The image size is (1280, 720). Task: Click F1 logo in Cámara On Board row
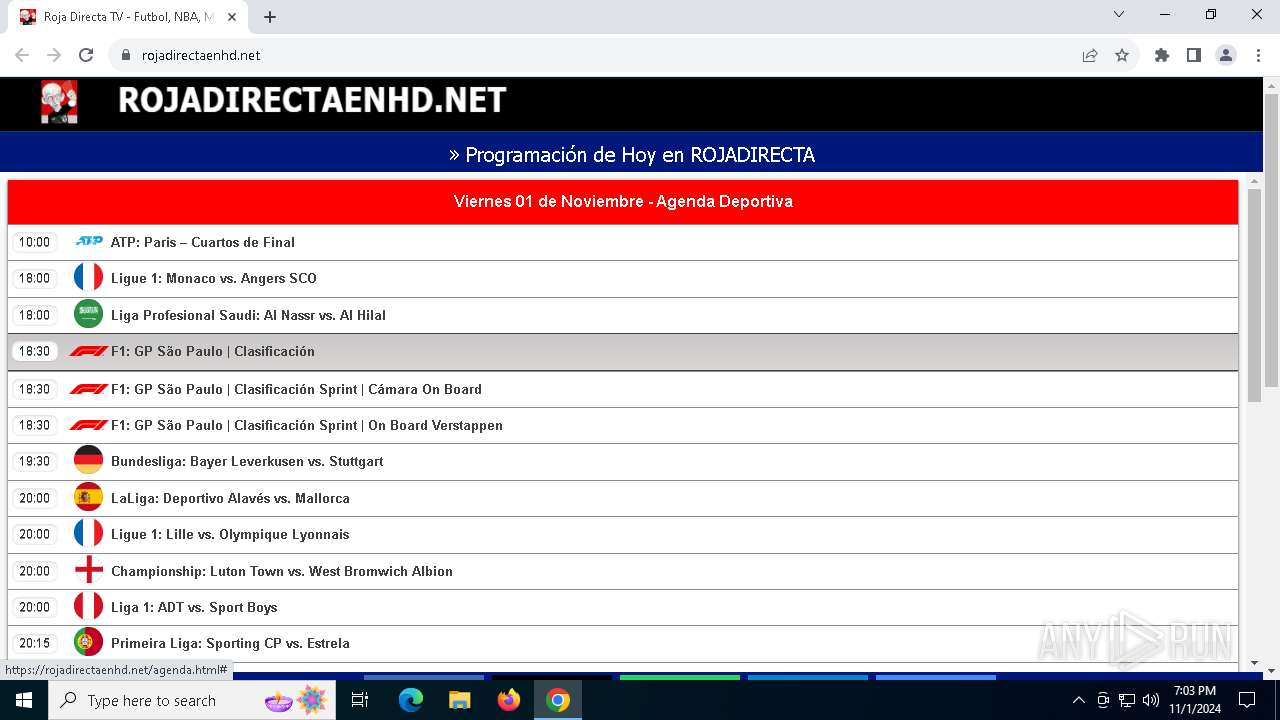pos(89,389)
